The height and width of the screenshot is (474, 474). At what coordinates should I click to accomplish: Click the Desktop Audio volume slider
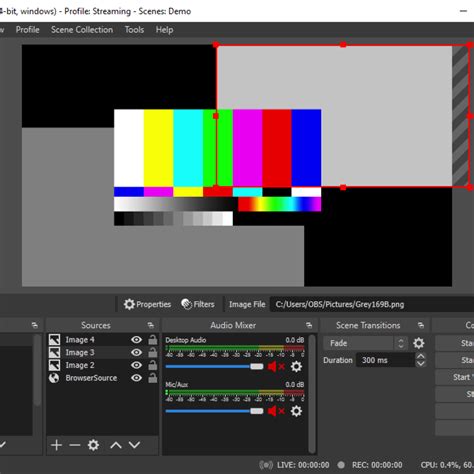point(214,366)
